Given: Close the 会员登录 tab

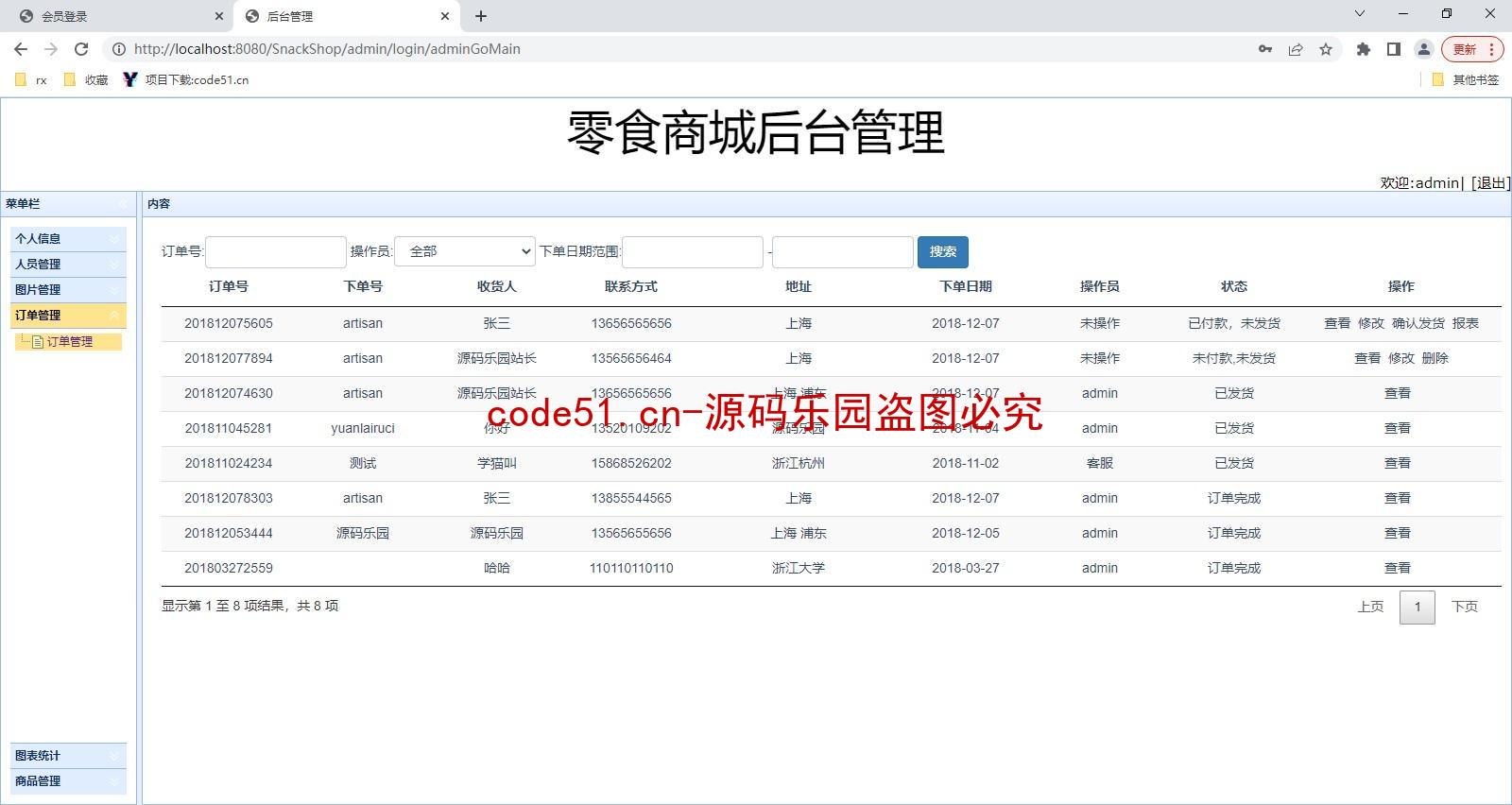Looking at the screenshot, I should click(219, 16).
